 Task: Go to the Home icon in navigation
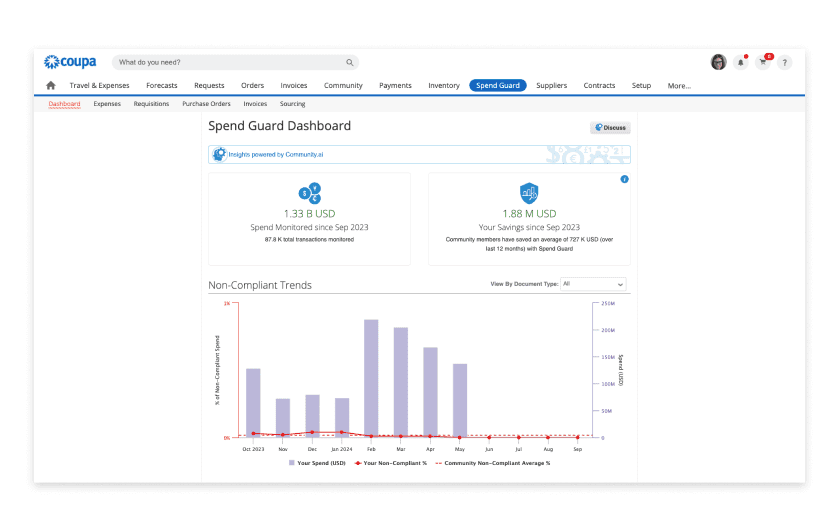[x=51, y=85]
